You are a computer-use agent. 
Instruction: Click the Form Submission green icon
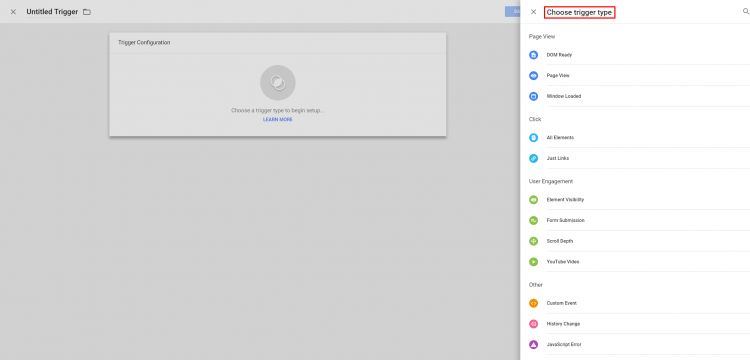tap(533, 220)
